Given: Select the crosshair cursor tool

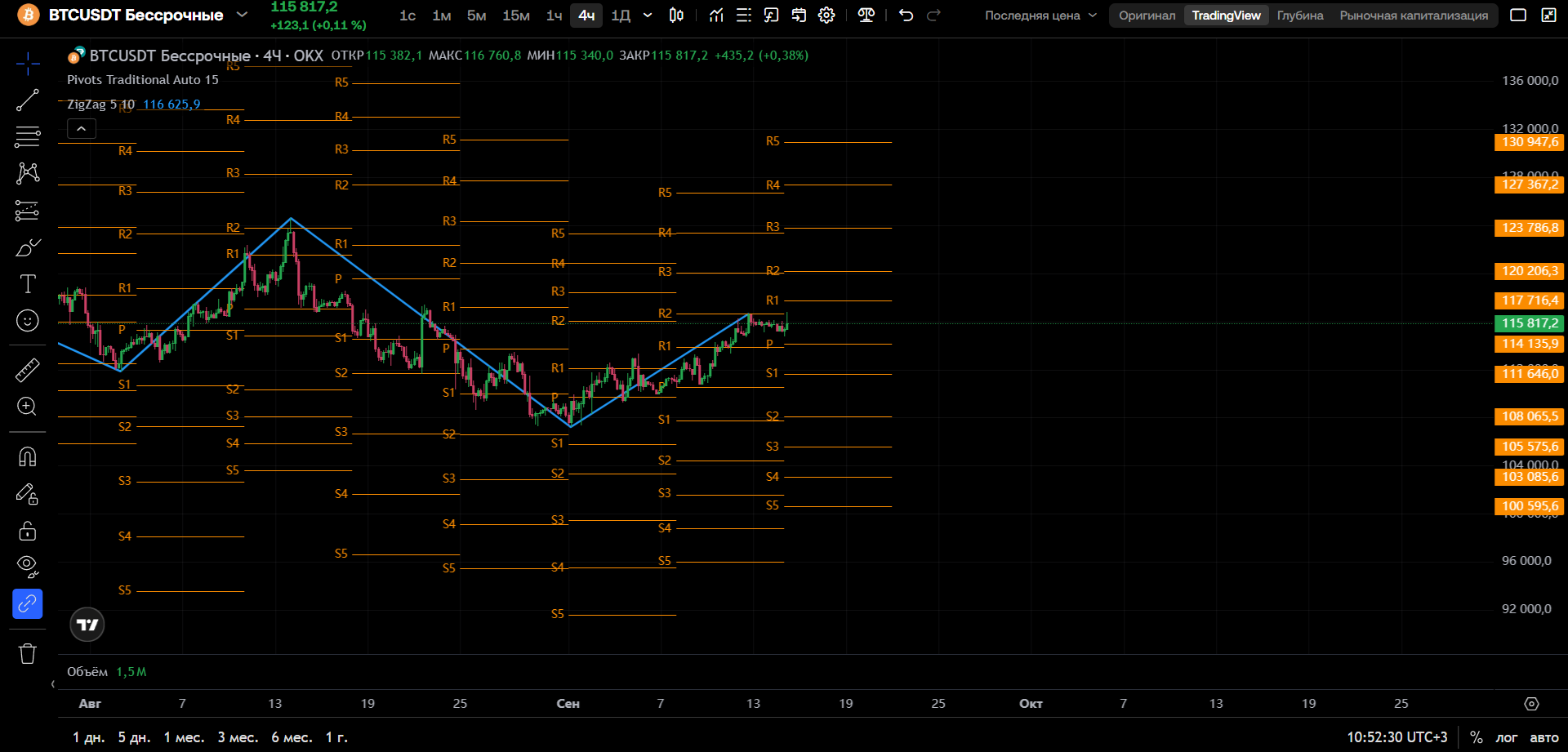Looking at the screenshot, I should (28, 63).
